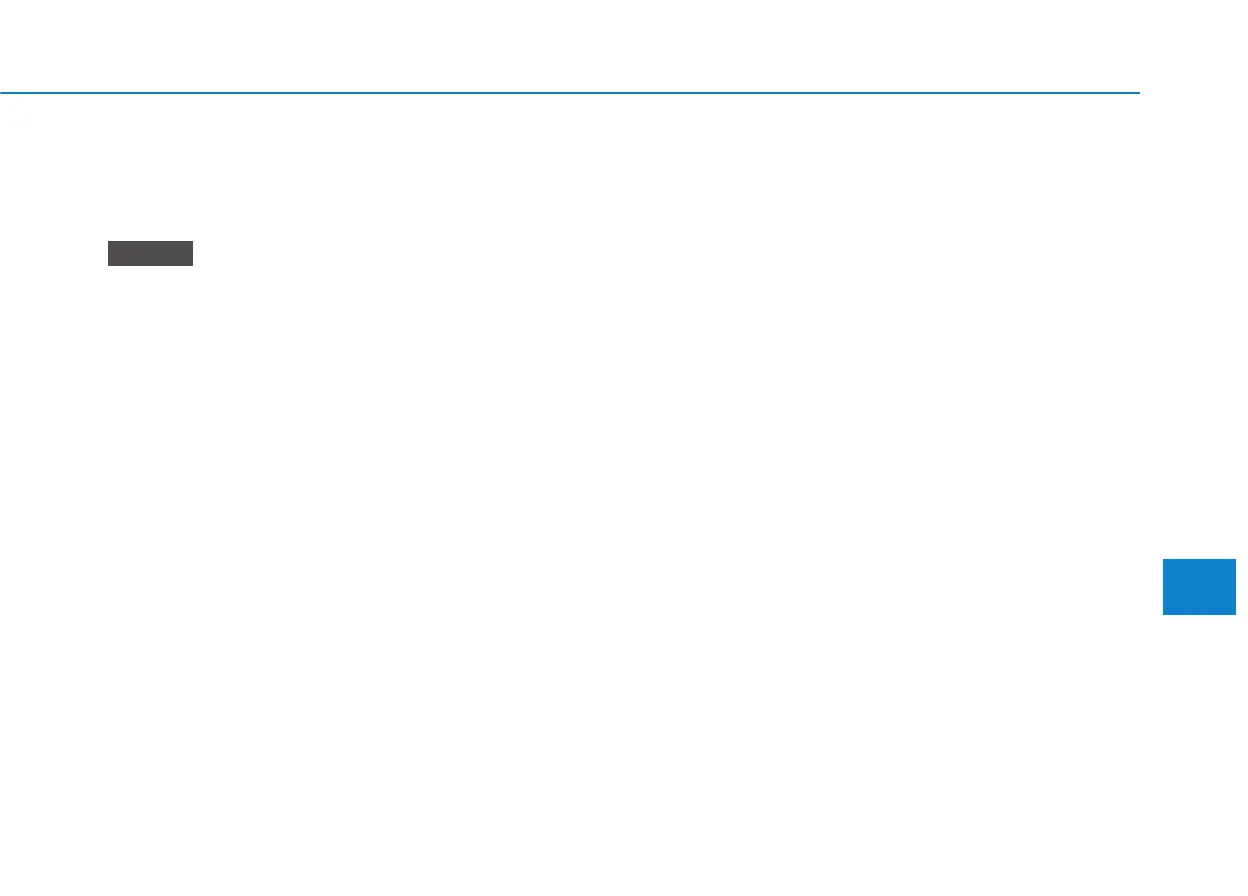
Task: Select the blue chapter tab on right edge
Action: [x=1200, y=587]
